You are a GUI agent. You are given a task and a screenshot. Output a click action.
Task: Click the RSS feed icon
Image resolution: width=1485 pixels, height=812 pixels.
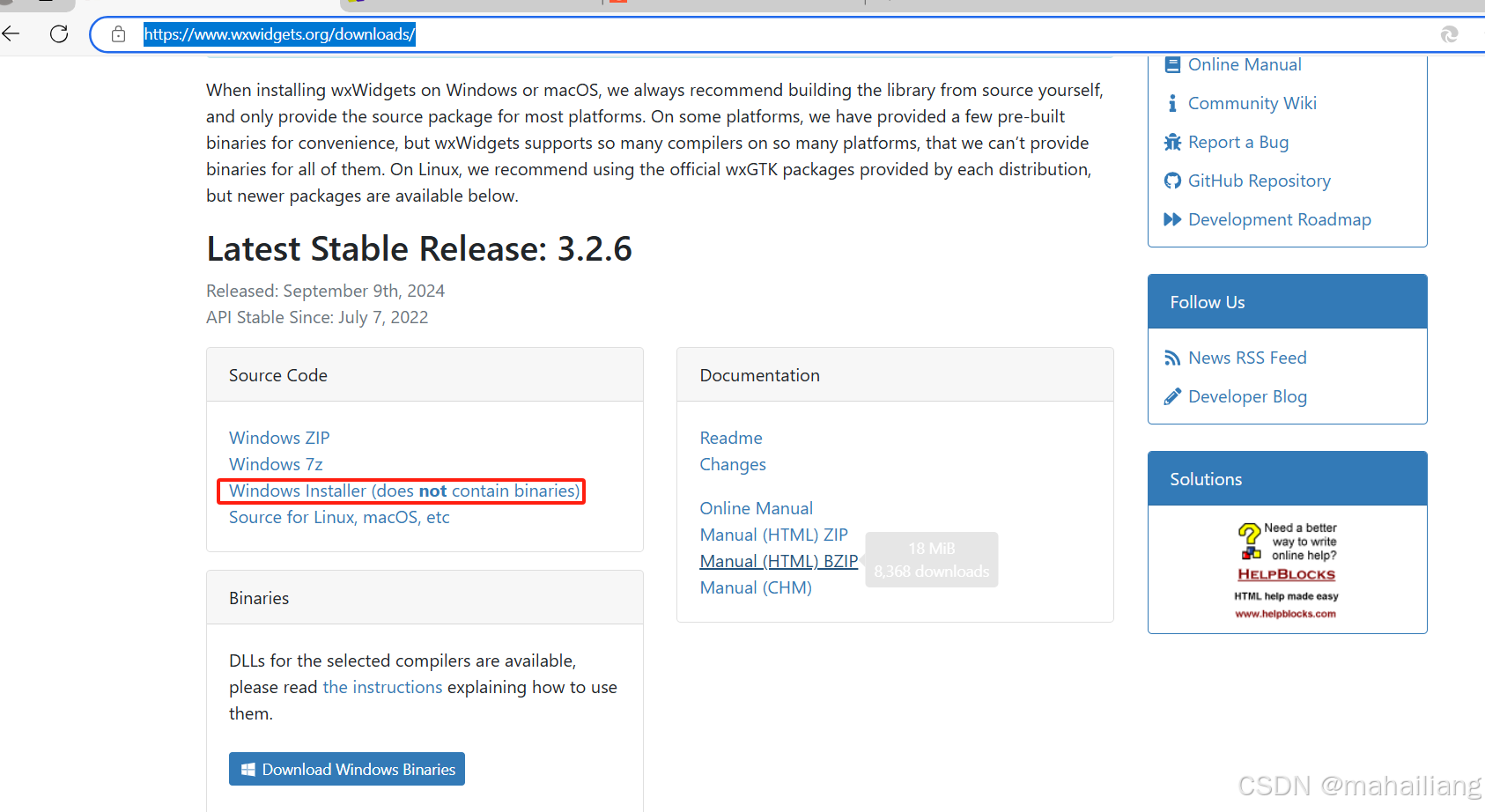click(1172, 358)
